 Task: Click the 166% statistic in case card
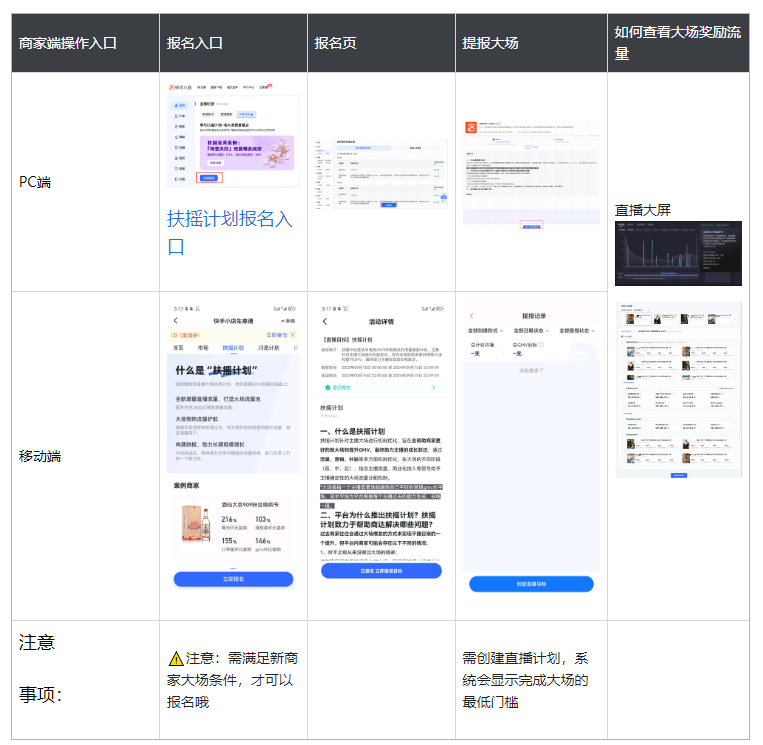pos(263,541)
